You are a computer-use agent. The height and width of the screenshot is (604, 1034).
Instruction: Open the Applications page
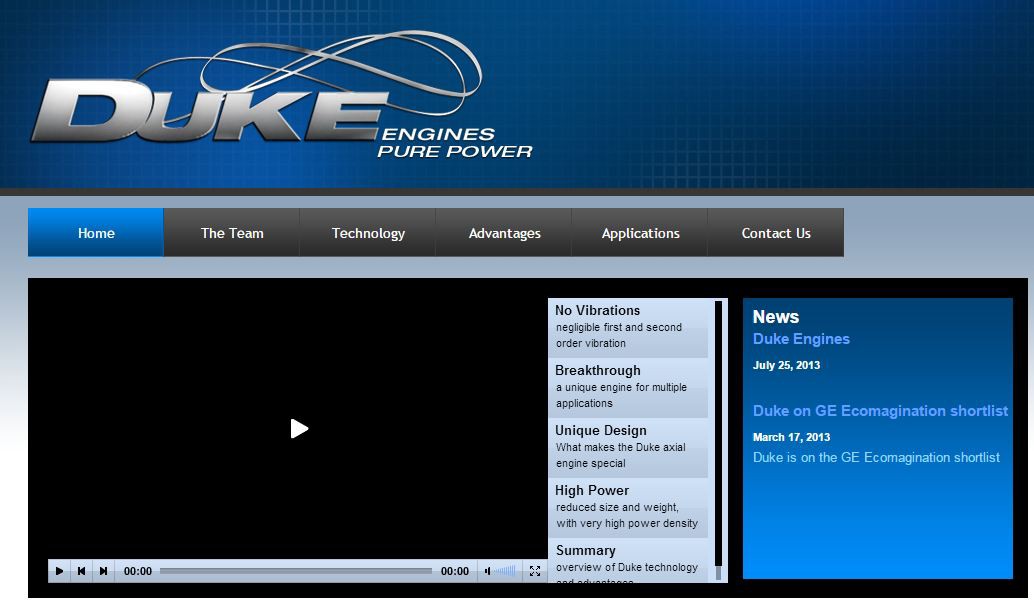tap(640, 233)
